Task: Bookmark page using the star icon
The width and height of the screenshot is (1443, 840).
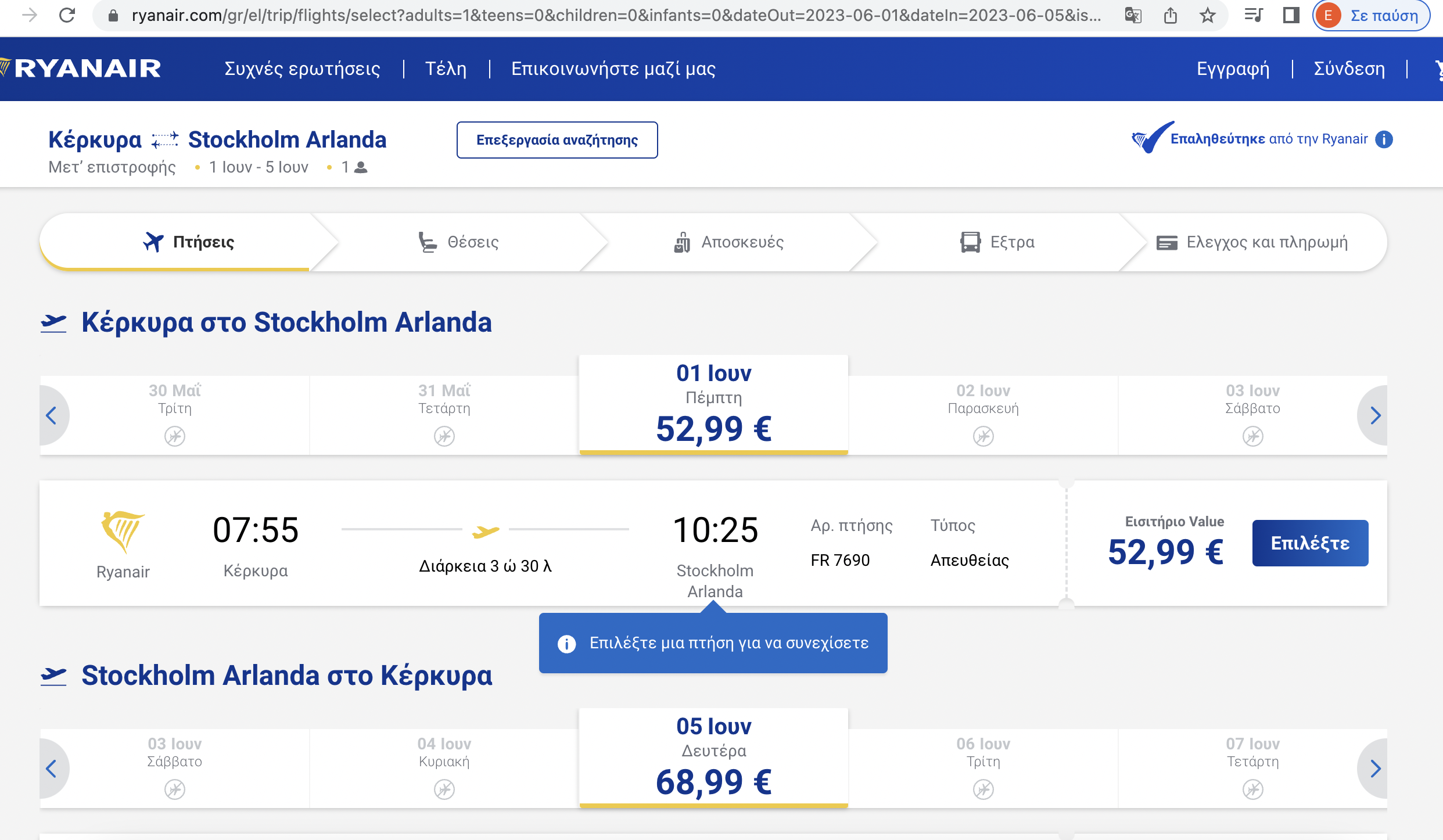Action: coord(1208,15)
